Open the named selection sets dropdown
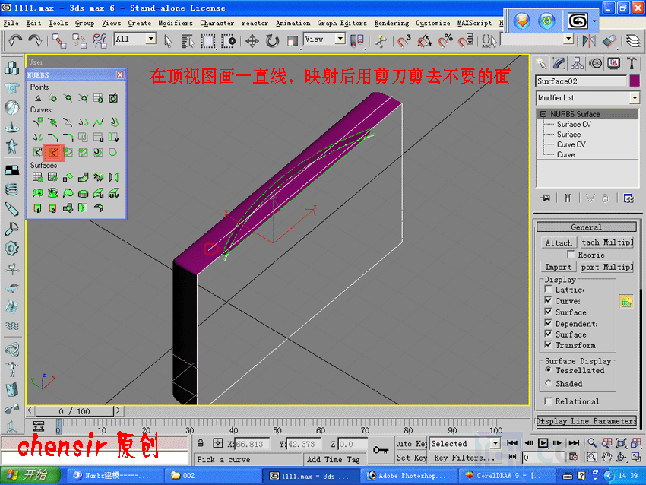646x485 pixels. click(569, 39)
